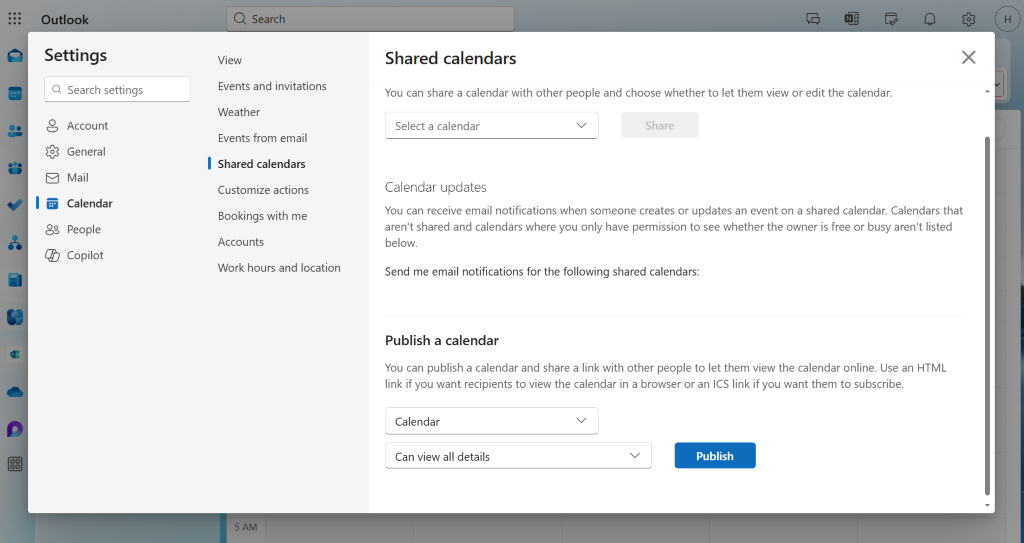The image size is (1024, 543).
Task: Click the Calendar updates heading
Action: [436, 187]
